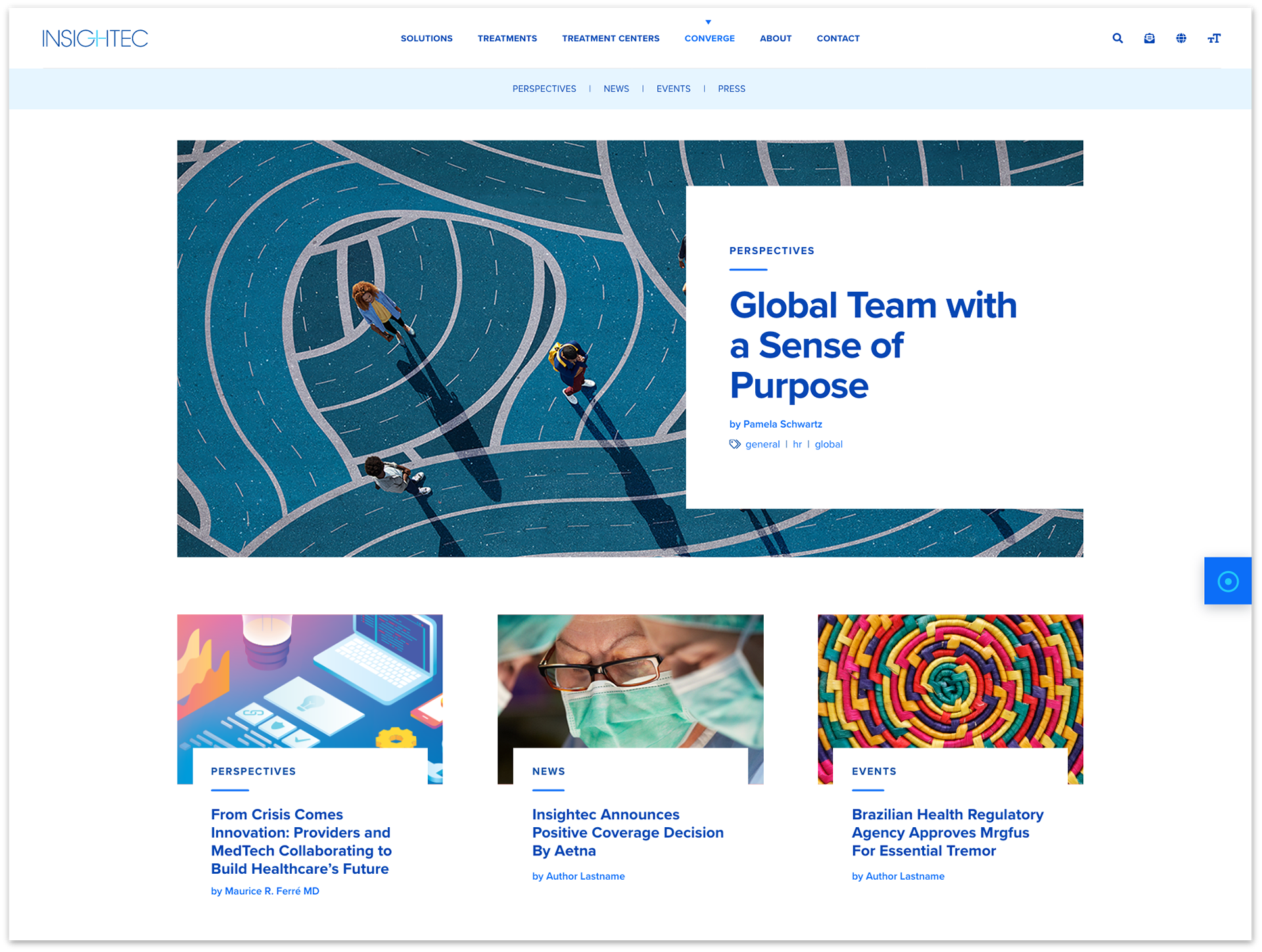Click the featured street-art hero image
This screenshot has height=952, width=1262.
tap(431, 348)
